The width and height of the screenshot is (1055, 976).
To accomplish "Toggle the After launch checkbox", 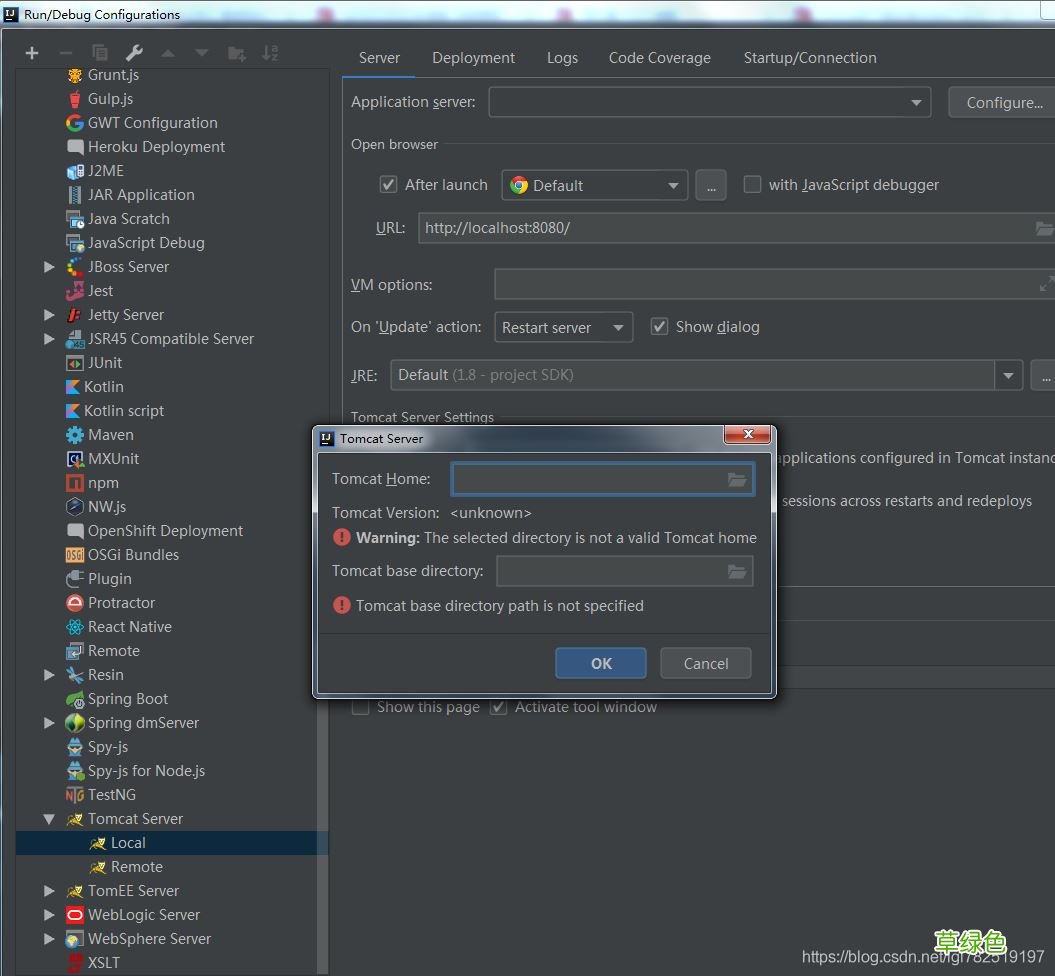I will (389, 185).
